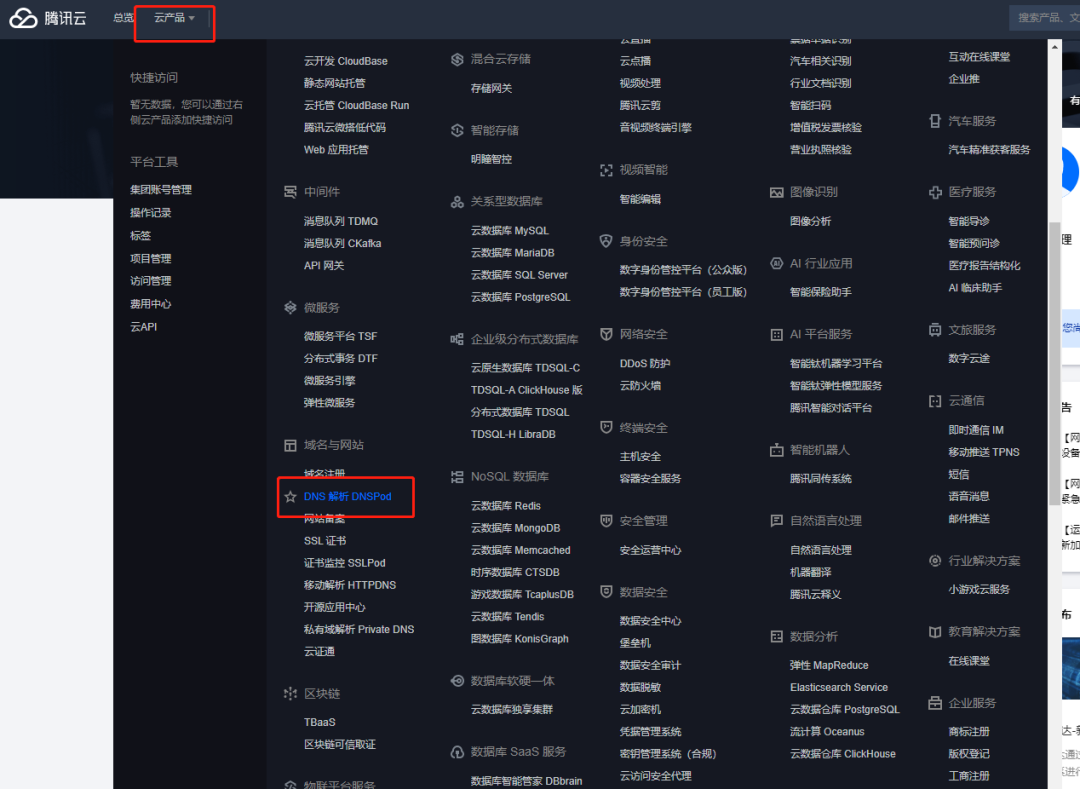This screenshot has height=789, width=1080.
Task: Click the 域名与网站 category icon
Action: (290, 445)
